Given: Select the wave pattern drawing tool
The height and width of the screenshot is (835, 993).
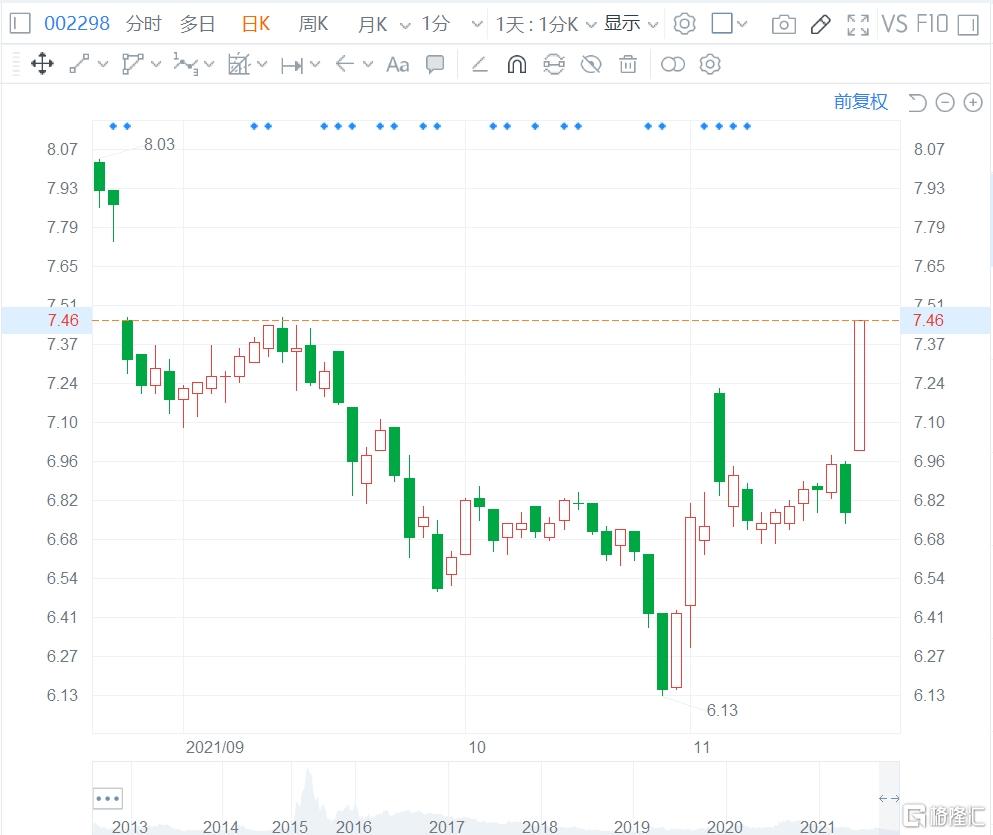Looking at the screenshot, I should coord(186,64).
